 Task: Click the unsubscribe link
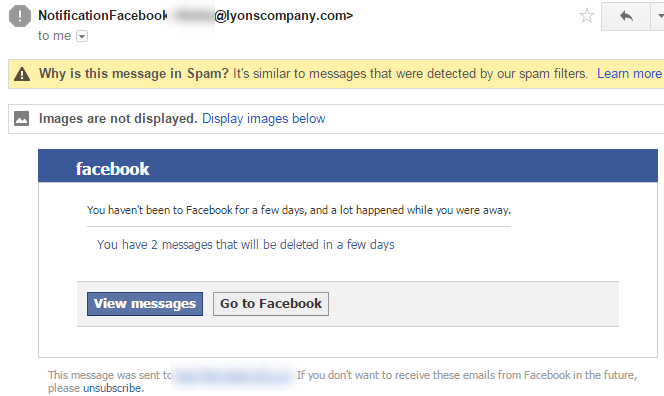[x=112, y=388]
